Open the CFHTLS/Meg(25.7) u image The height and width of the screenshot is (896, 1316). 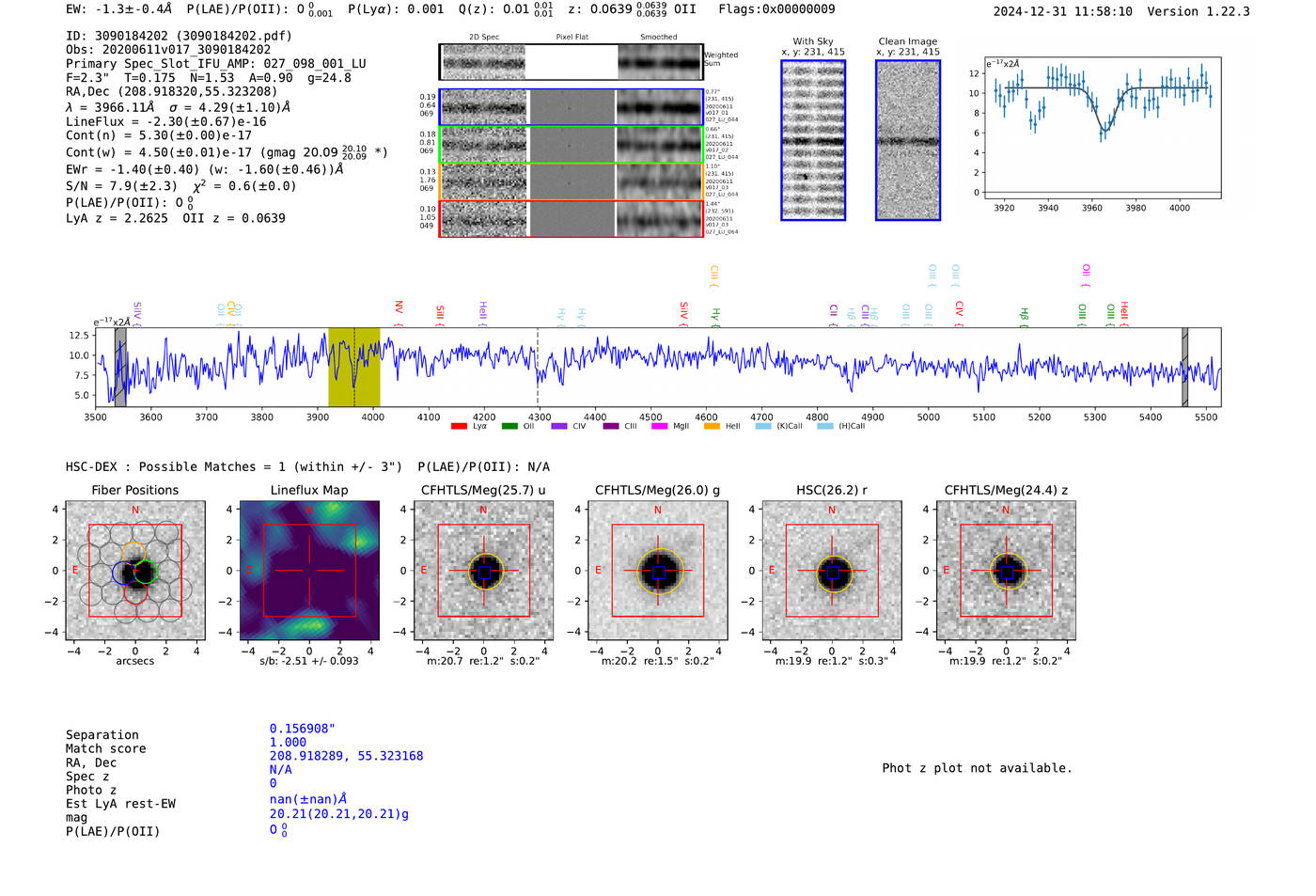point(483,571)
